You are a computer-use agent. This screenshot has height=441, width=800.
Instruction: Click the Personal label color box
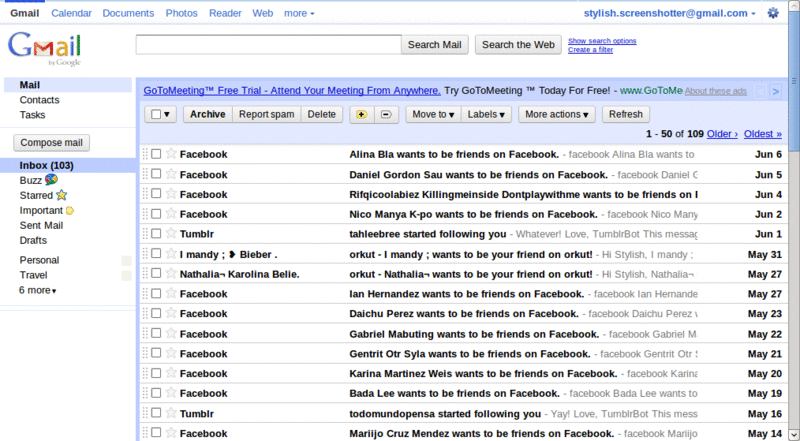[x=127, y=261]
